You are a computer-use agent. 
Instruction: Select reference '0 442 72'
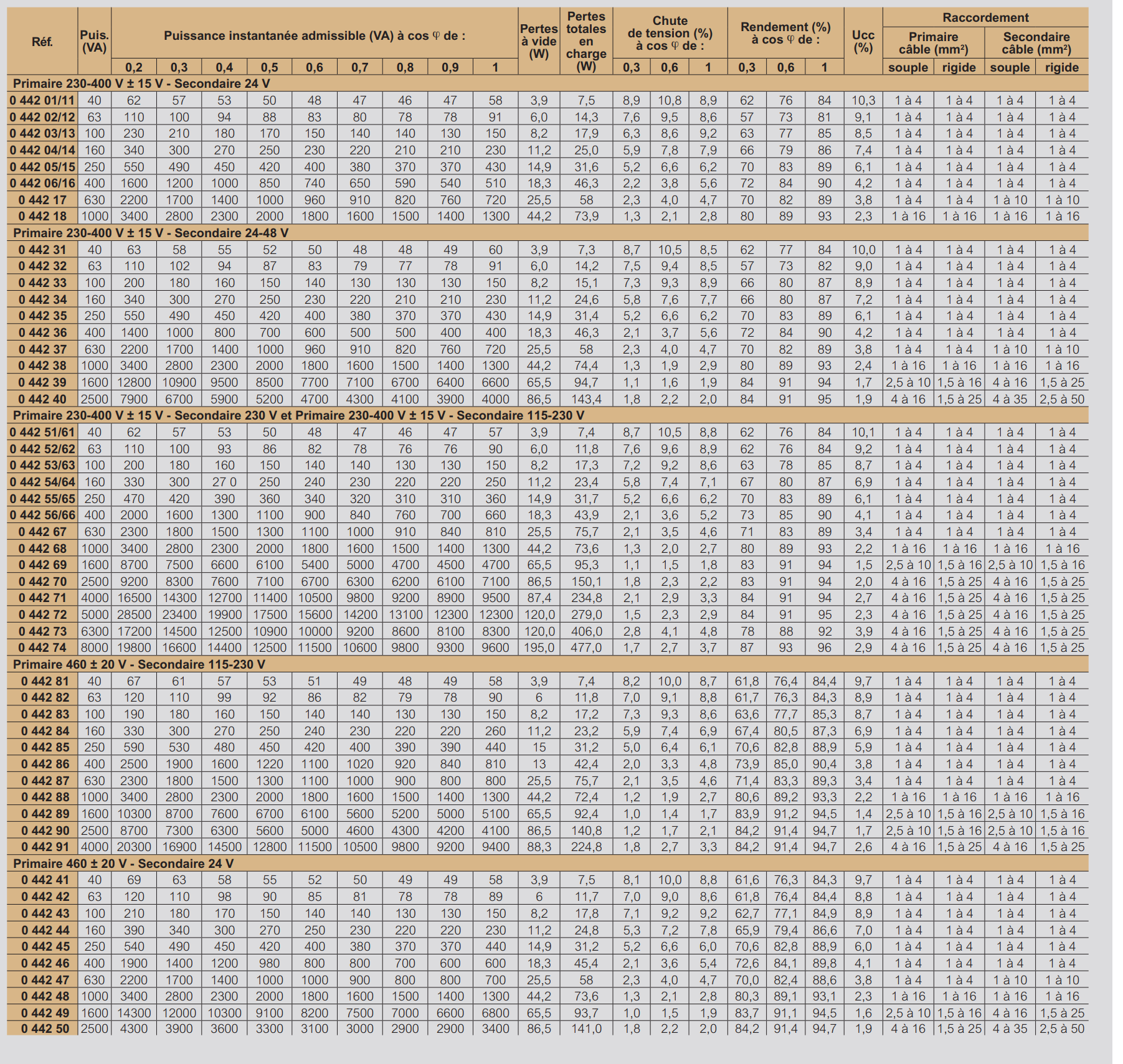42,614
